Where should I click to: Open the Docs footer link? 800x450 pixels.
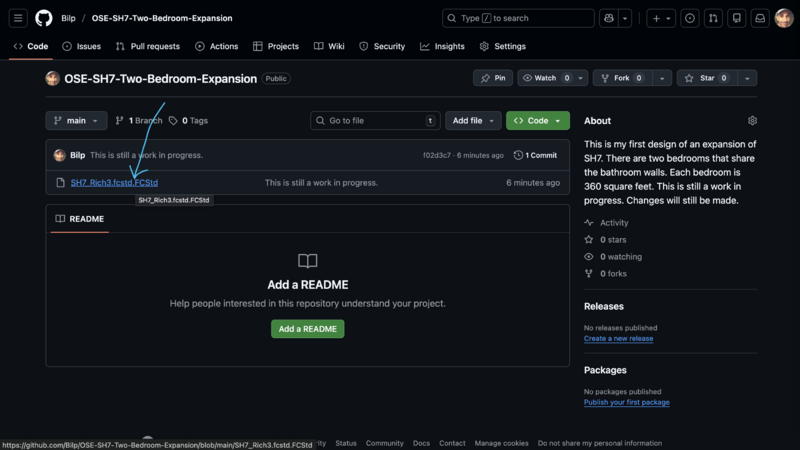pyautogui.click(x=421, y=443)
